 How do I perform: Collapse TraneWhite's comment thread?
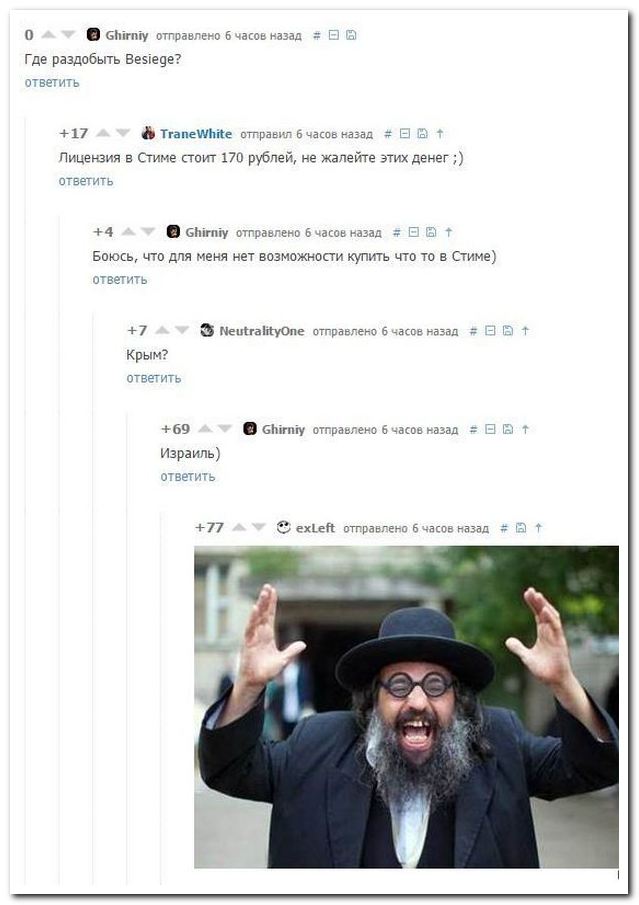pos(405,134)
